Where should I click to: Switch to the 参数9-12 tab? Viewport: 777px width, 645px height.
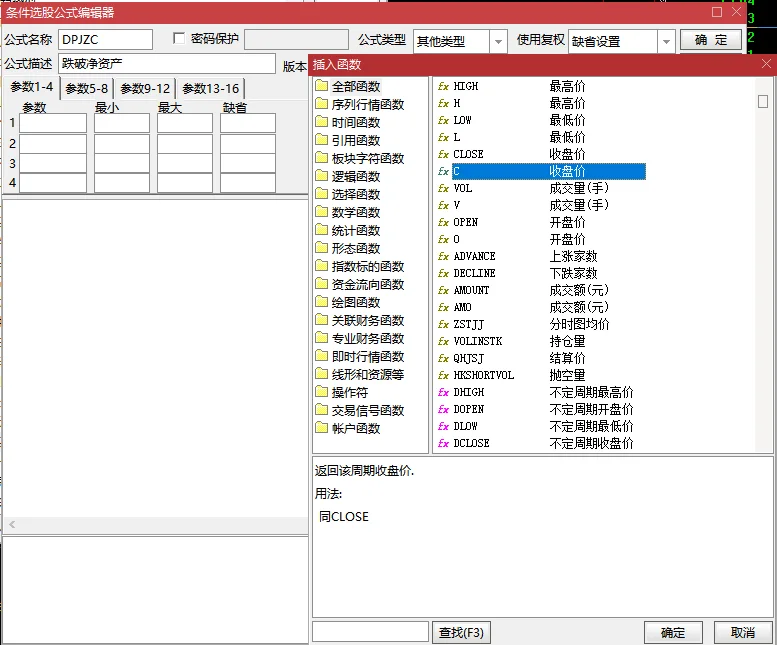point(145,89)
